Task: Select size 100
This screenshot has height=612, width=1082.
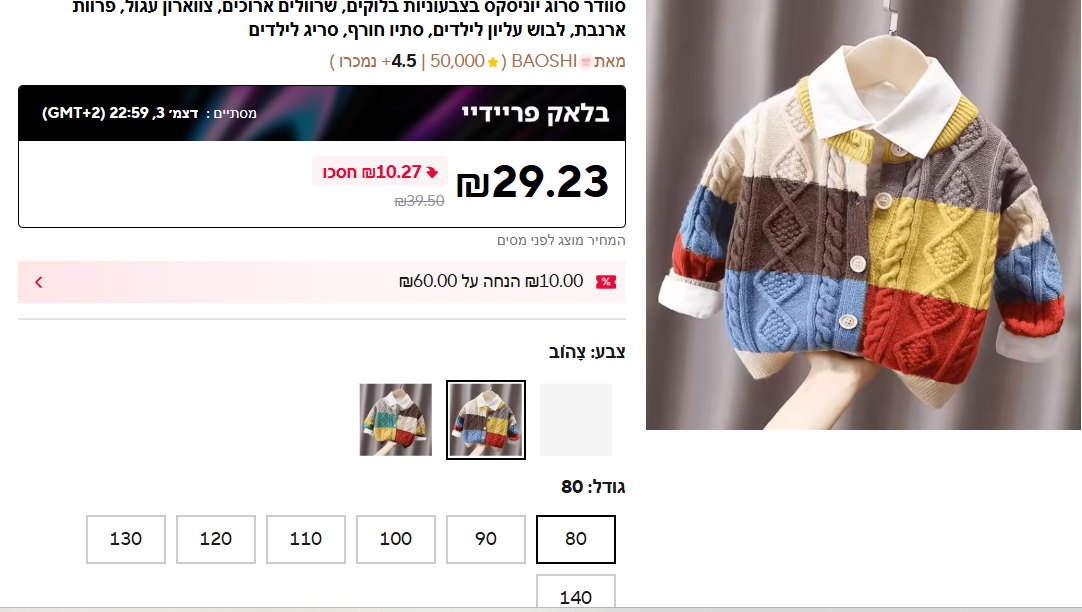Action: pyautogui.click(x=395, y=539)
